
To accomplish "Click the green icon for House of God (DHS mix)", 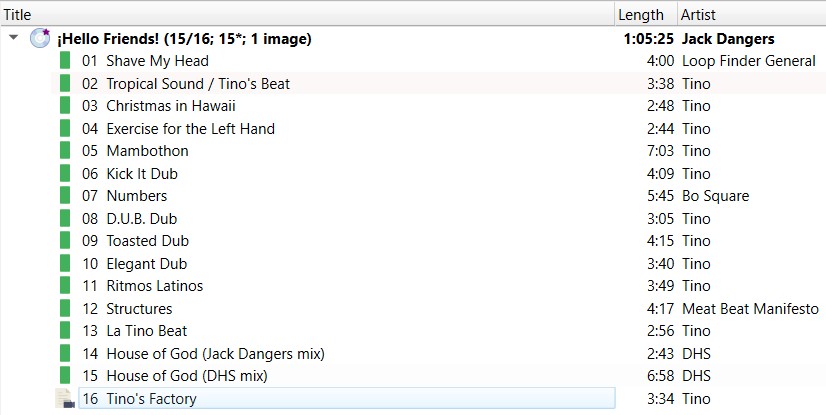I will pyautogui.click(x=65, y=376).
